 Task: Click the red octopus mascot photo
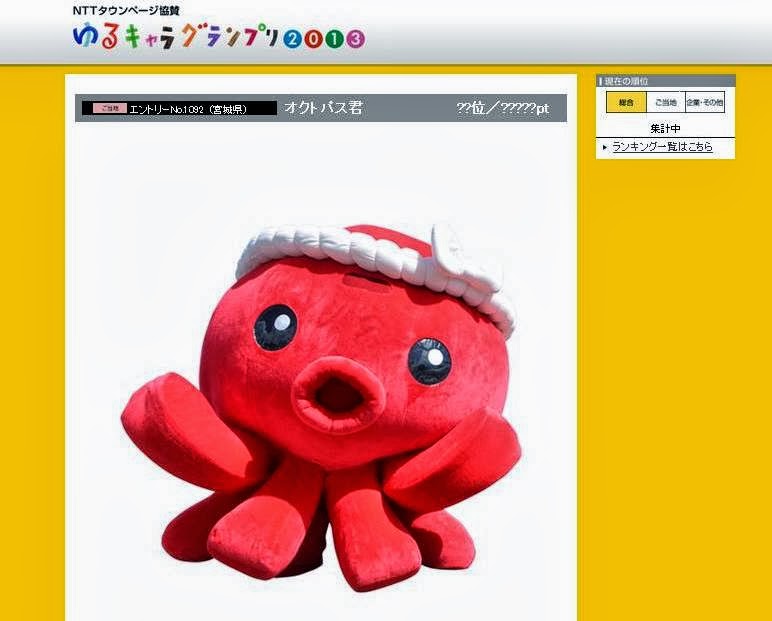pyautogui.click(x=320, y=406)
